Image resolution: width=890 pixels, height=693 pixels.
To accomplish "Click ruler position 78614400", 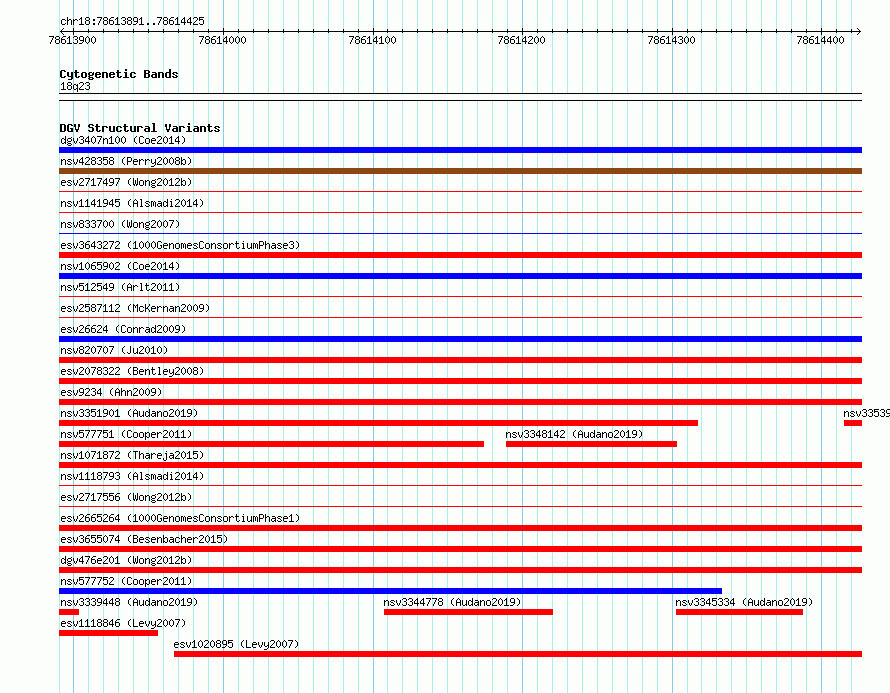I will (820, 40).
